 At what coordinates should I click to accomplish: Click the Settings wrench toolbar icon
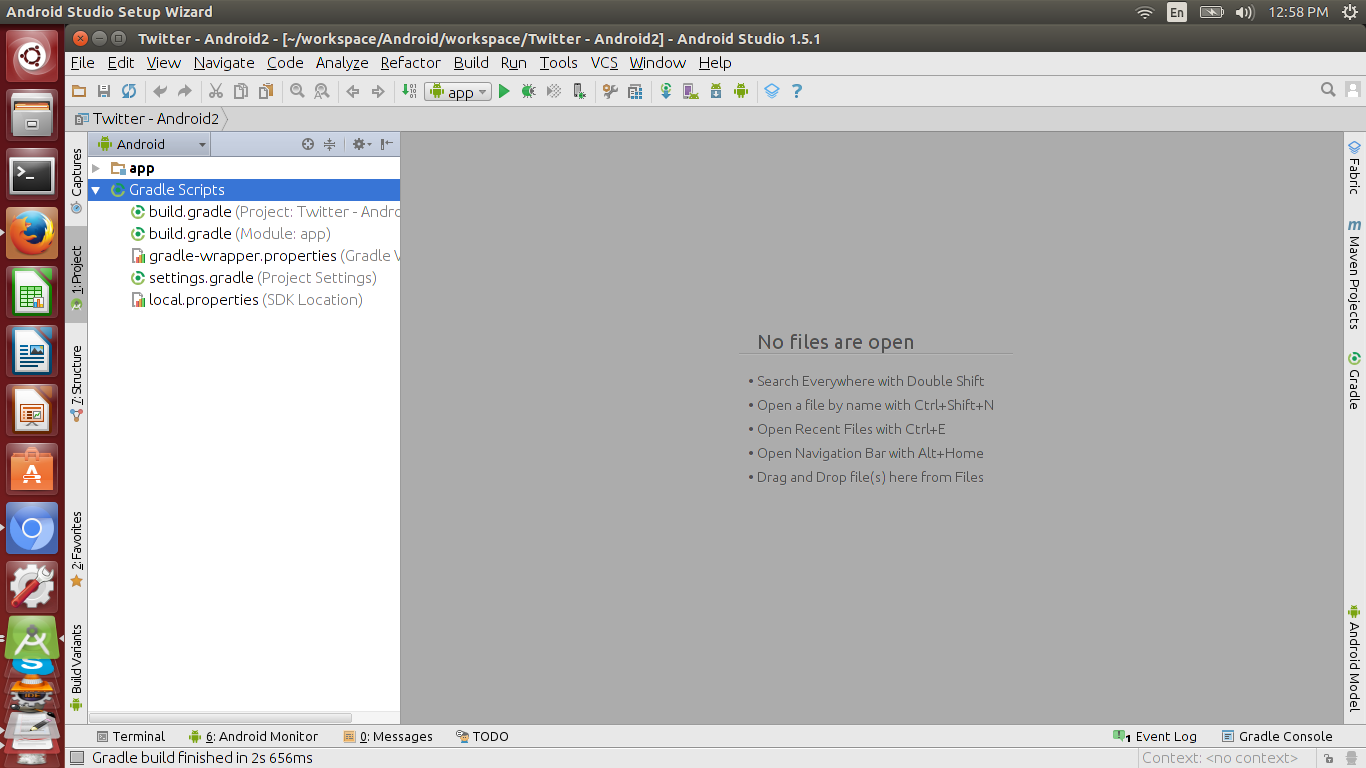(610, 91)
